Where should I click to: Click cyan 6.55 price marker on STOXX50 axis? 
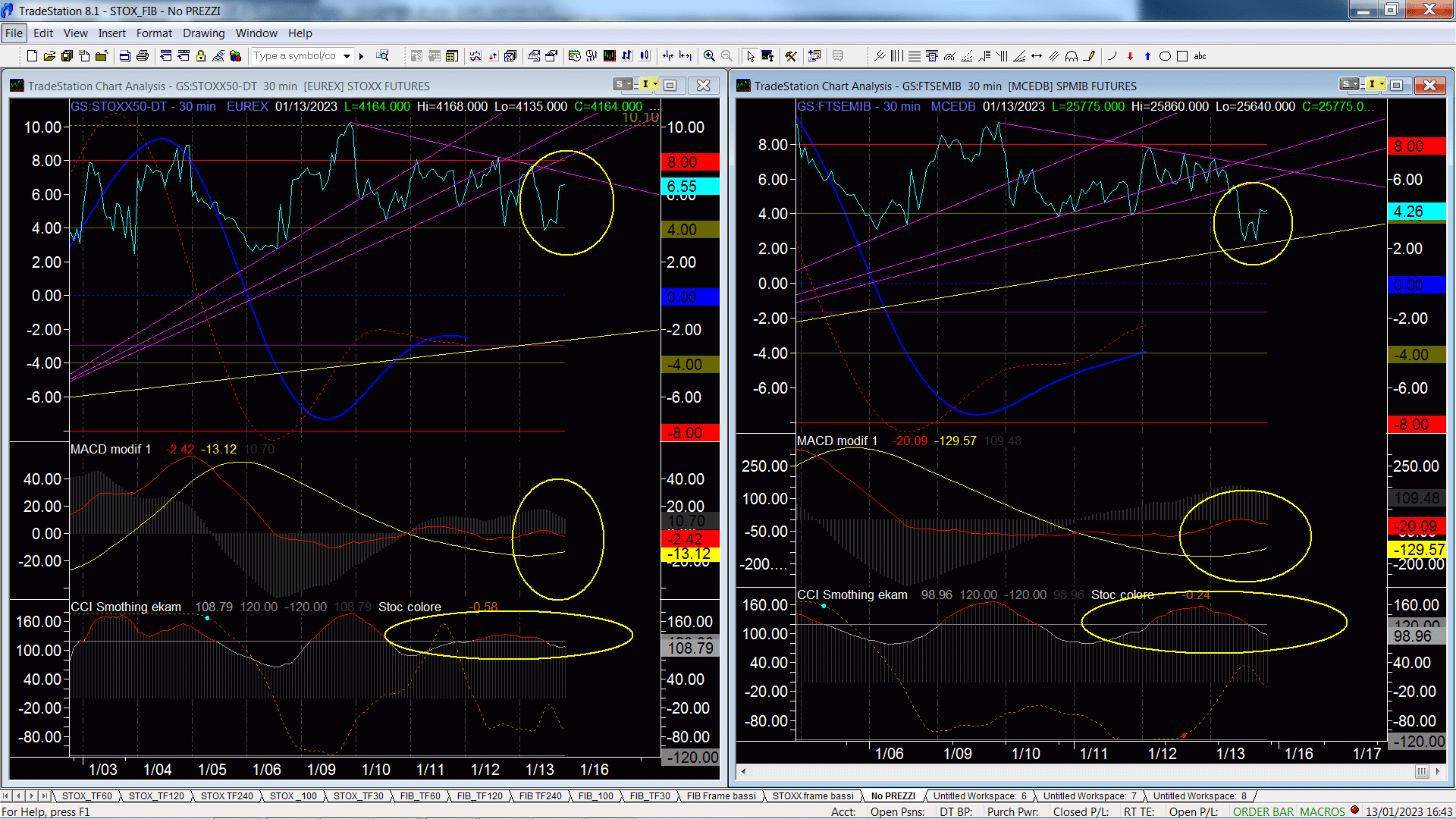click(x=689, y=186)
